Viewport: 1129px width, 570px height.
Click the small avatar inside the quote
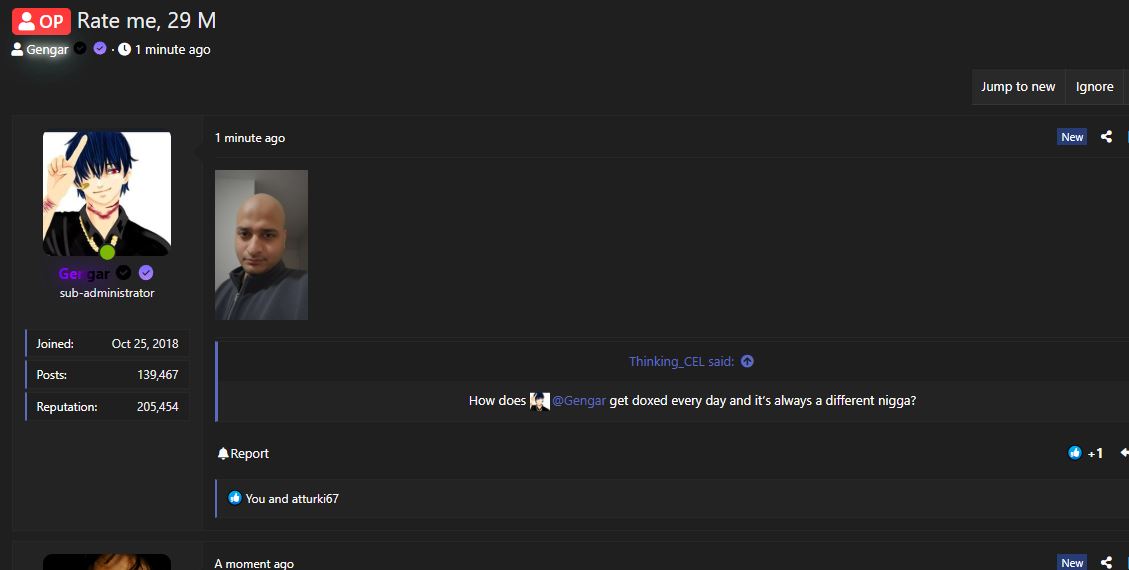[x=539, y=401]
